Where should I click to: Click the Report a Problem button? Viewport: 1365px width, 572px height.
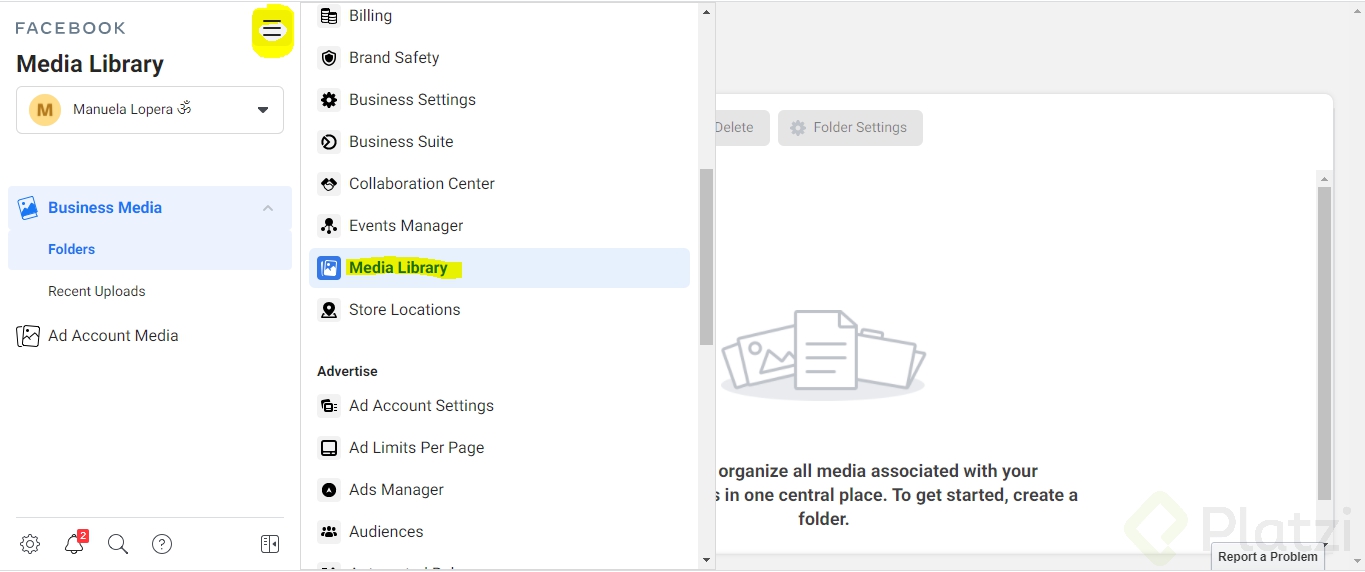[1268, 557]
